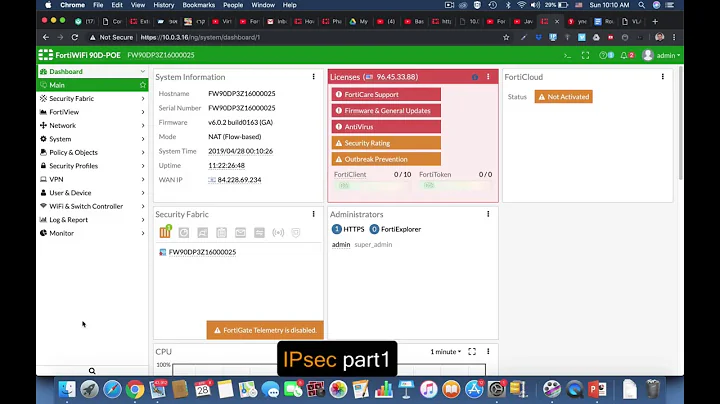Open Licenses widget options menu
Screen dimensions: 720x404
[x=488, y=77]
